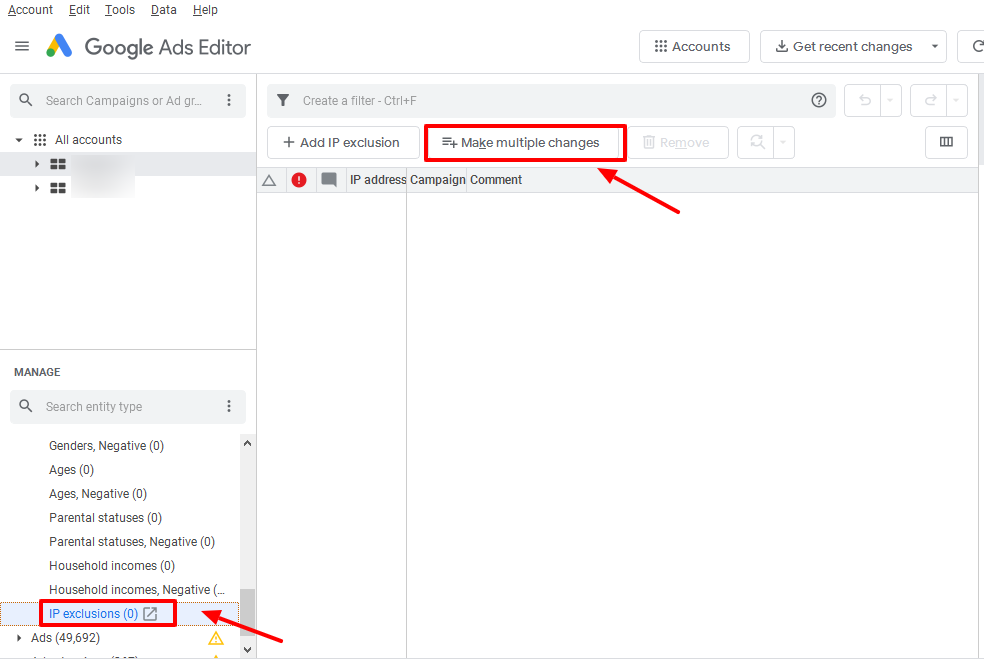Sort by Comment column header
The width and height of the screenshot is (984, 659).
pos(496,180)
